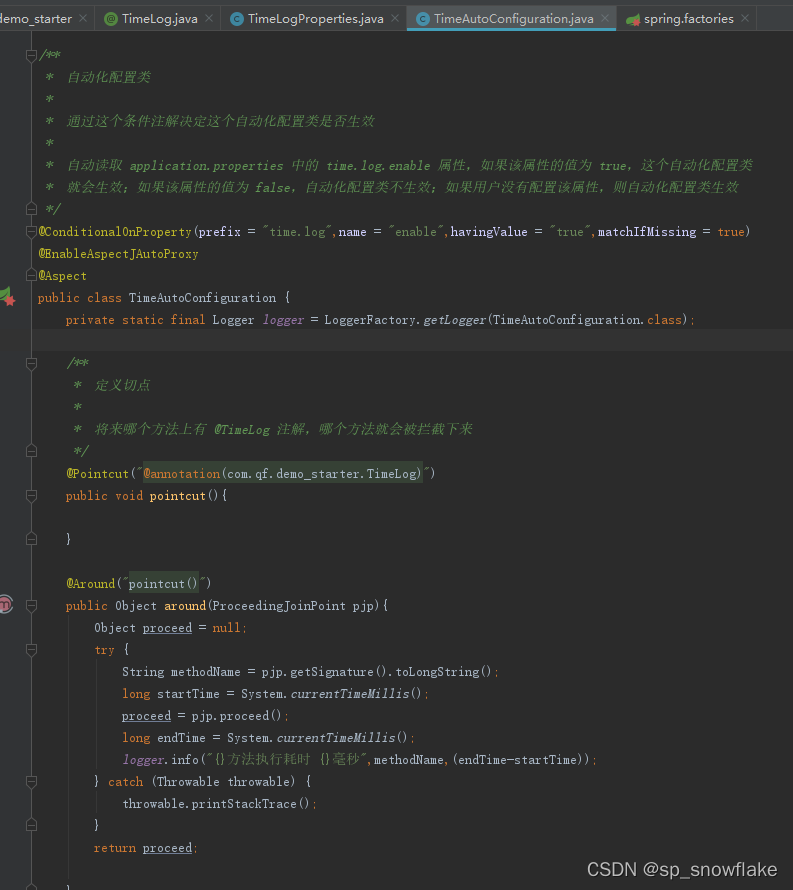This screenshot has width=793, height=890.
Task: Click the ProceedingJoinPoint parameter type
Action: click(279, 606)
